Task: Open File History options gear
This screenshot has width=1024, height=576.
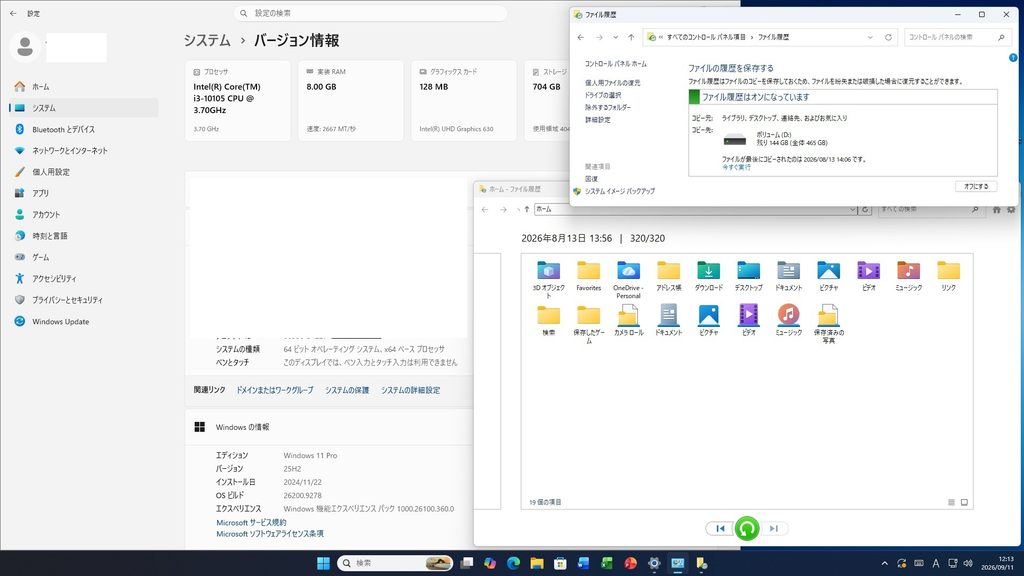Action: (1011, 210)
